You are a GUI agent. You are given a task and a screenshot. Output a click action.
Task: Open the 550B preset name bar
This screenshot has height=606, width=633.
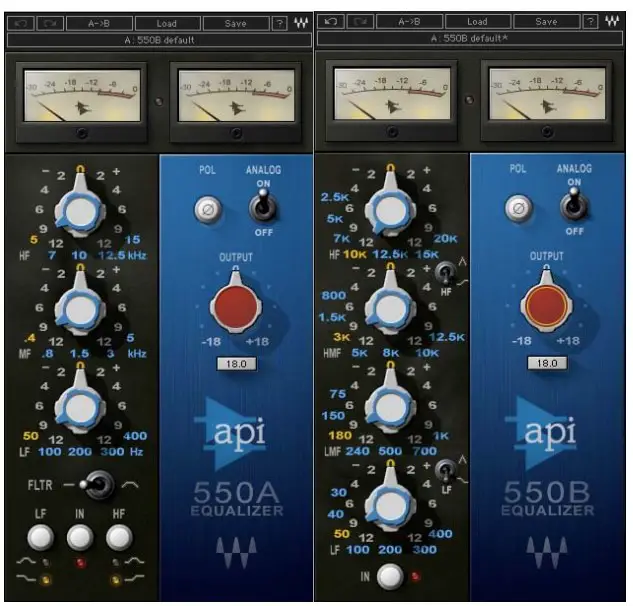coord(470,38)
